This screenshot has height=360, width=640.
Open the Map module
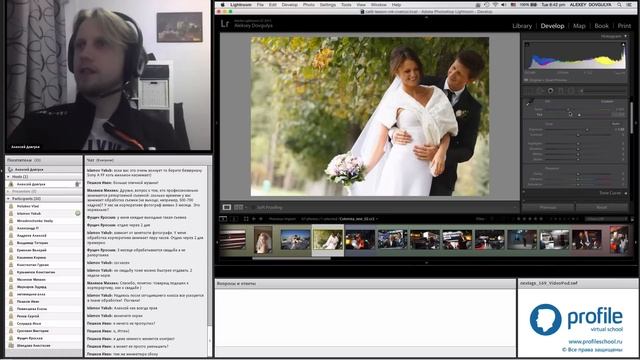[x=579, y=26]
